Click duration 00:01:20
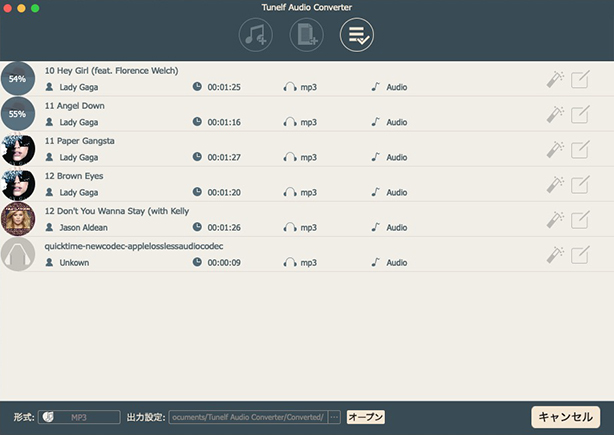 tap(224, 193)
